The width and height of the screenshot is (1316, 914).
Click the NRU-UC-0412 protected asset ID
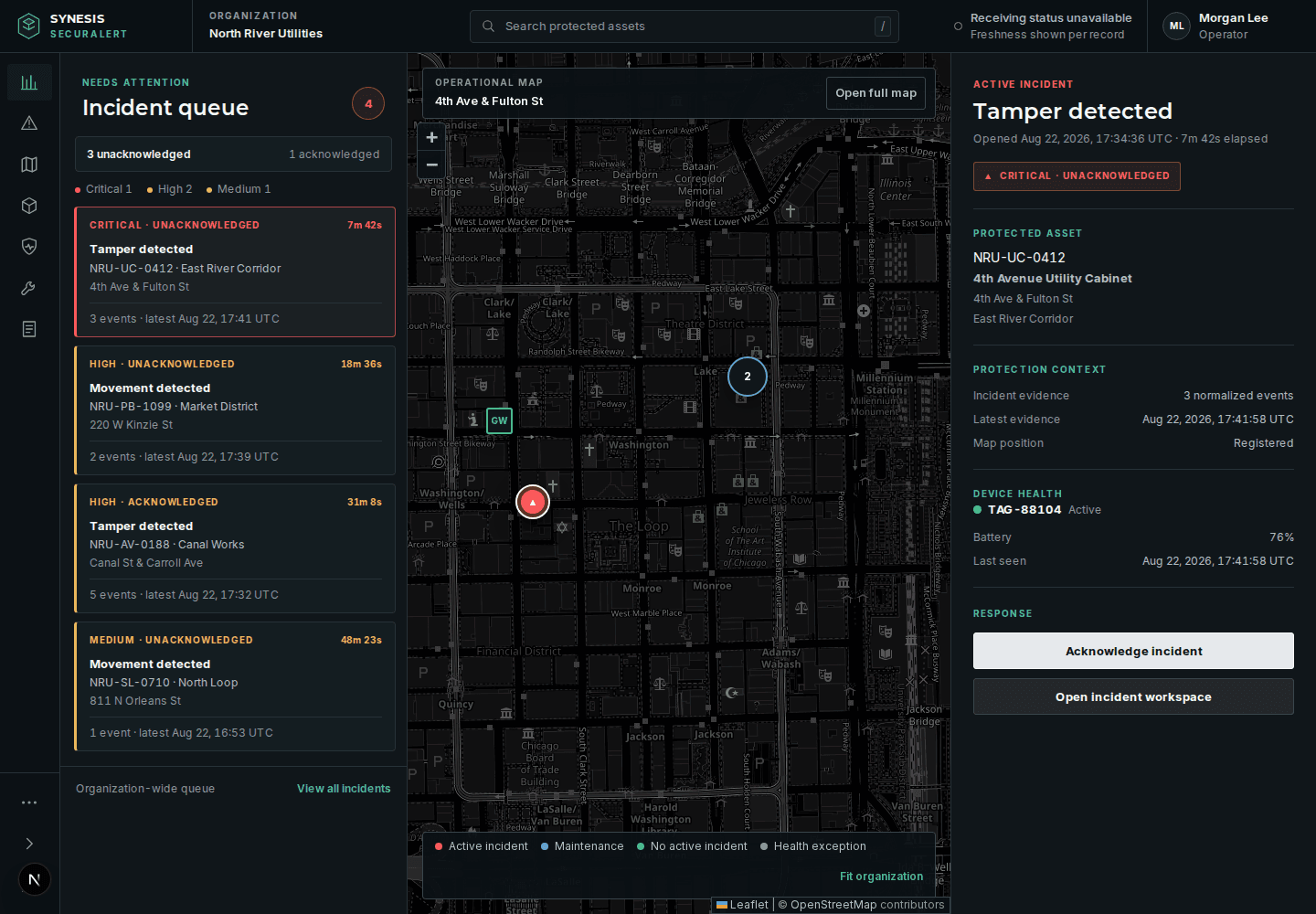pyautogui.click(x=1019, y=258)
